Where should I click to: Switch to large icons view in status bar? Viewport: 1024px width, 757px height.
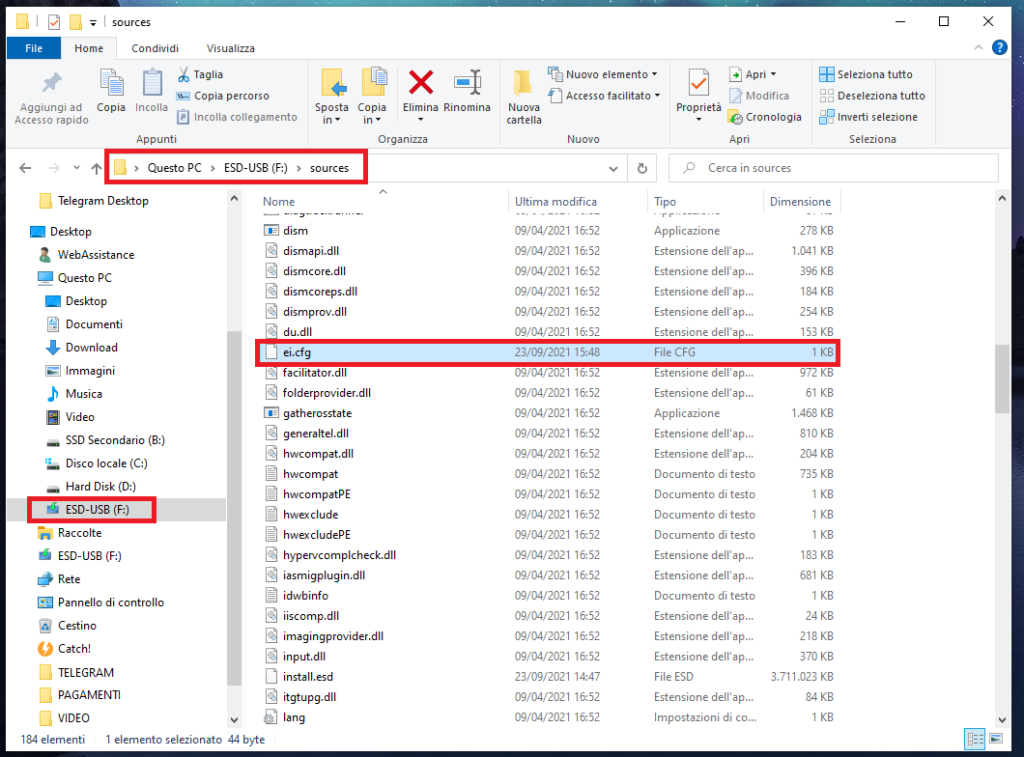click(x=996, y=739)
